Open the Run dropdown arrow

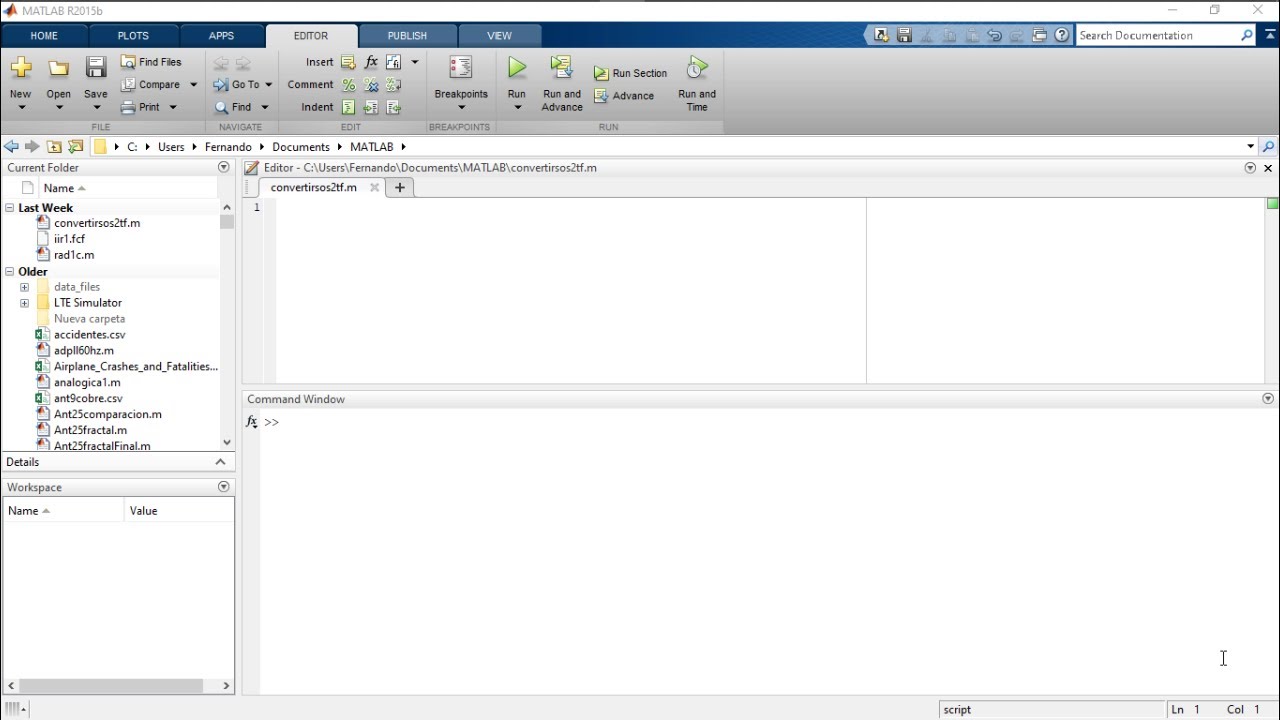pyautogui.click(x=516, y=108)
